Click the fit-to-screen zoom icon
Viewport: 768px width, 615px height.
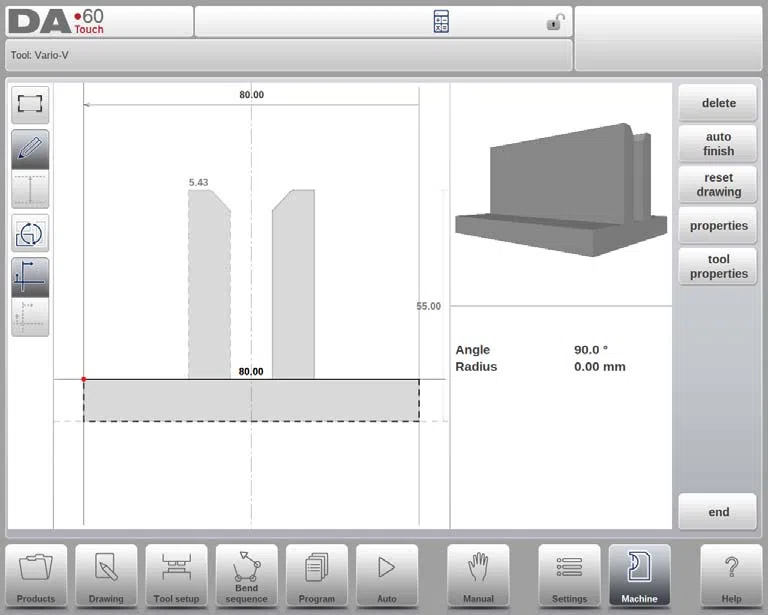click(x=30, y=104)
